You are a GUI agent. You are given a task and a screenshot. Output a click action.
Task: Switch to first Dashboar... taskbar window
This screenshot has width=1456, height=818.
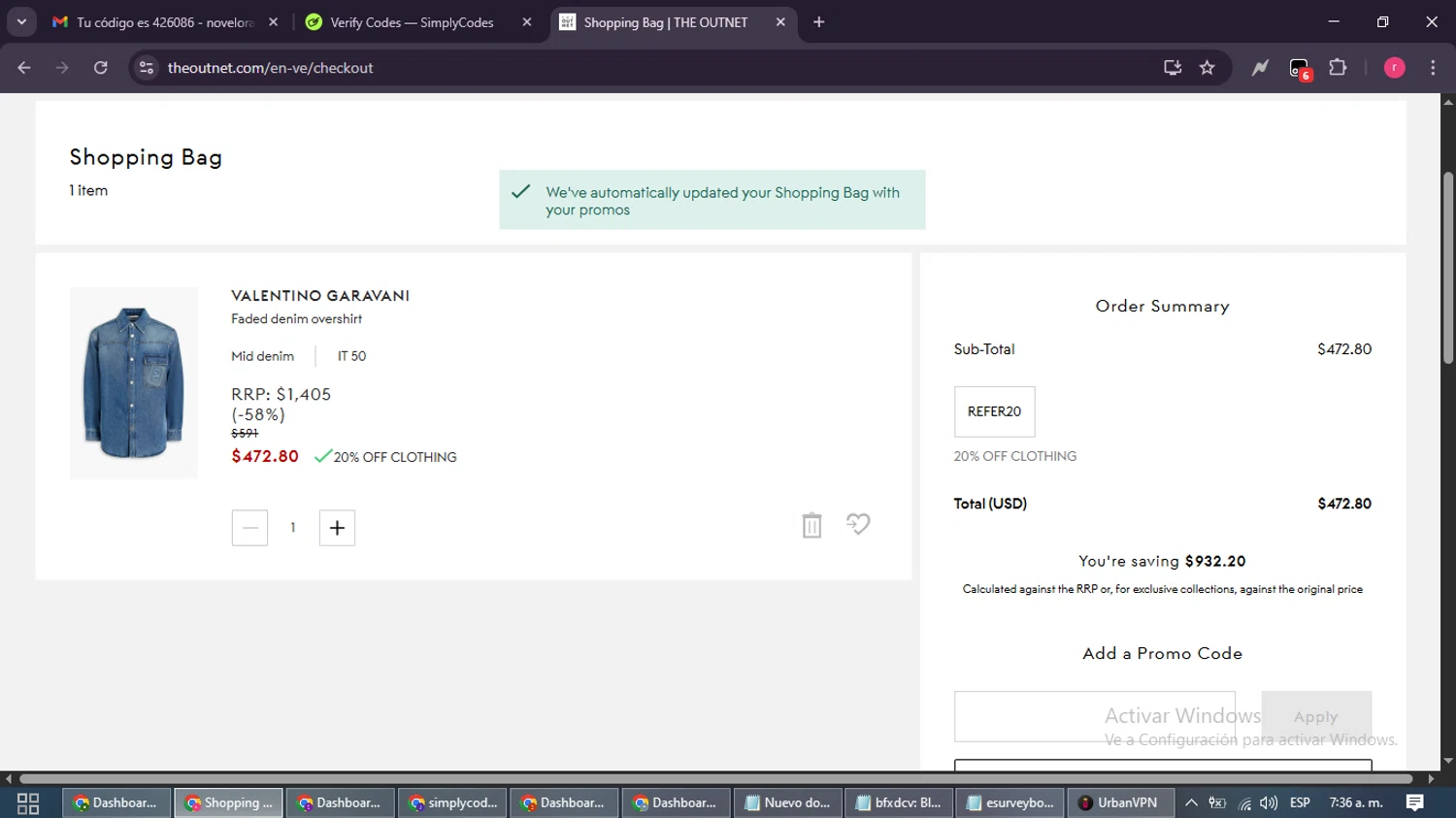pos(116,803)
